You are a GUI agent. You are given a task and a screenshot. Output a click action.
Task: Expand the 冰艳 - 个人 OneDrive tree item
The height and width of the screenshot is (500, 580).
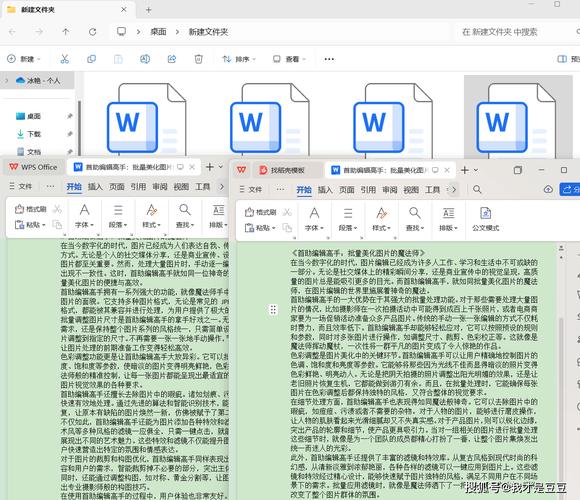[x=6, y=80]
